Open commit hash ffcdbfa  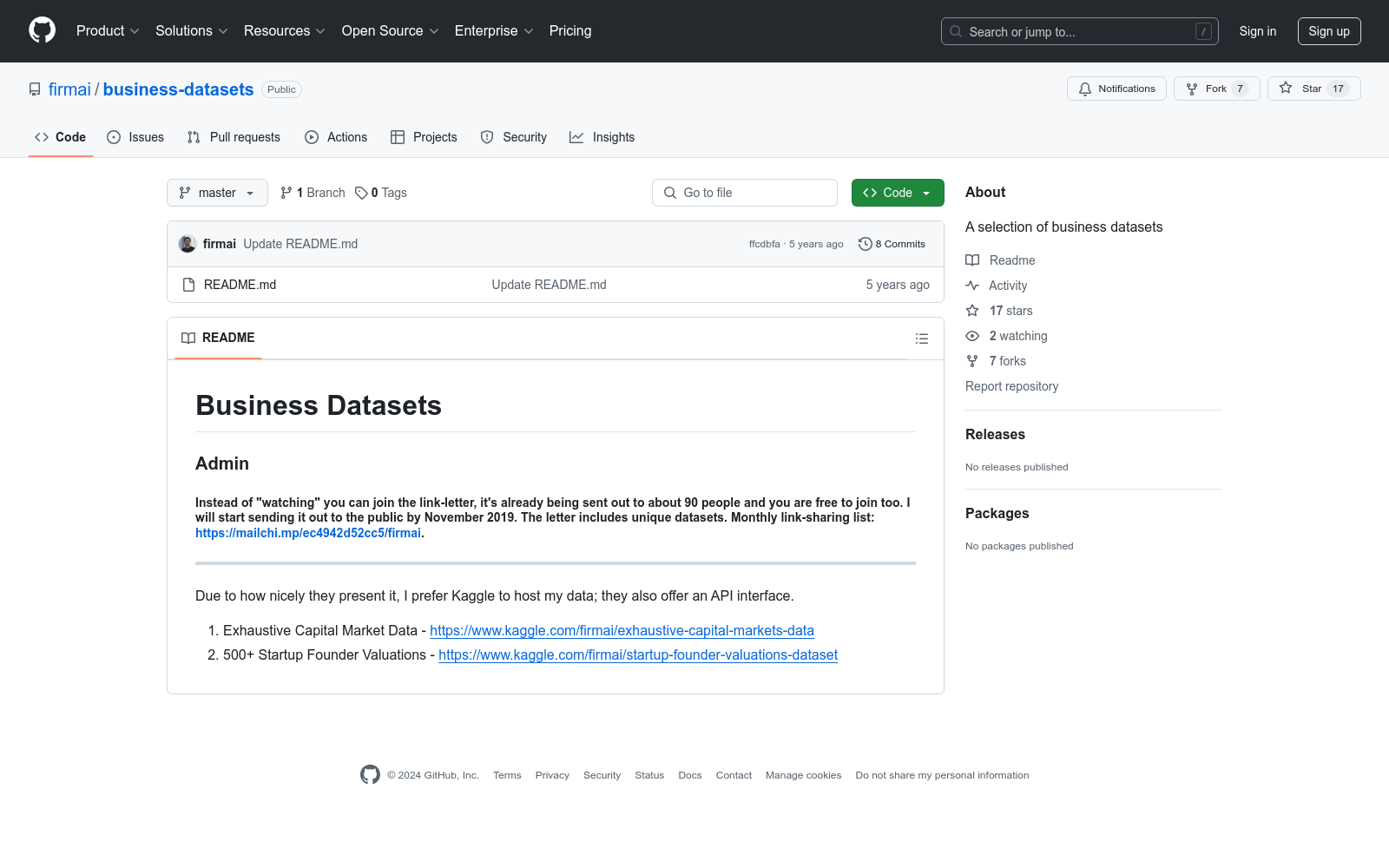pos(765,244)
